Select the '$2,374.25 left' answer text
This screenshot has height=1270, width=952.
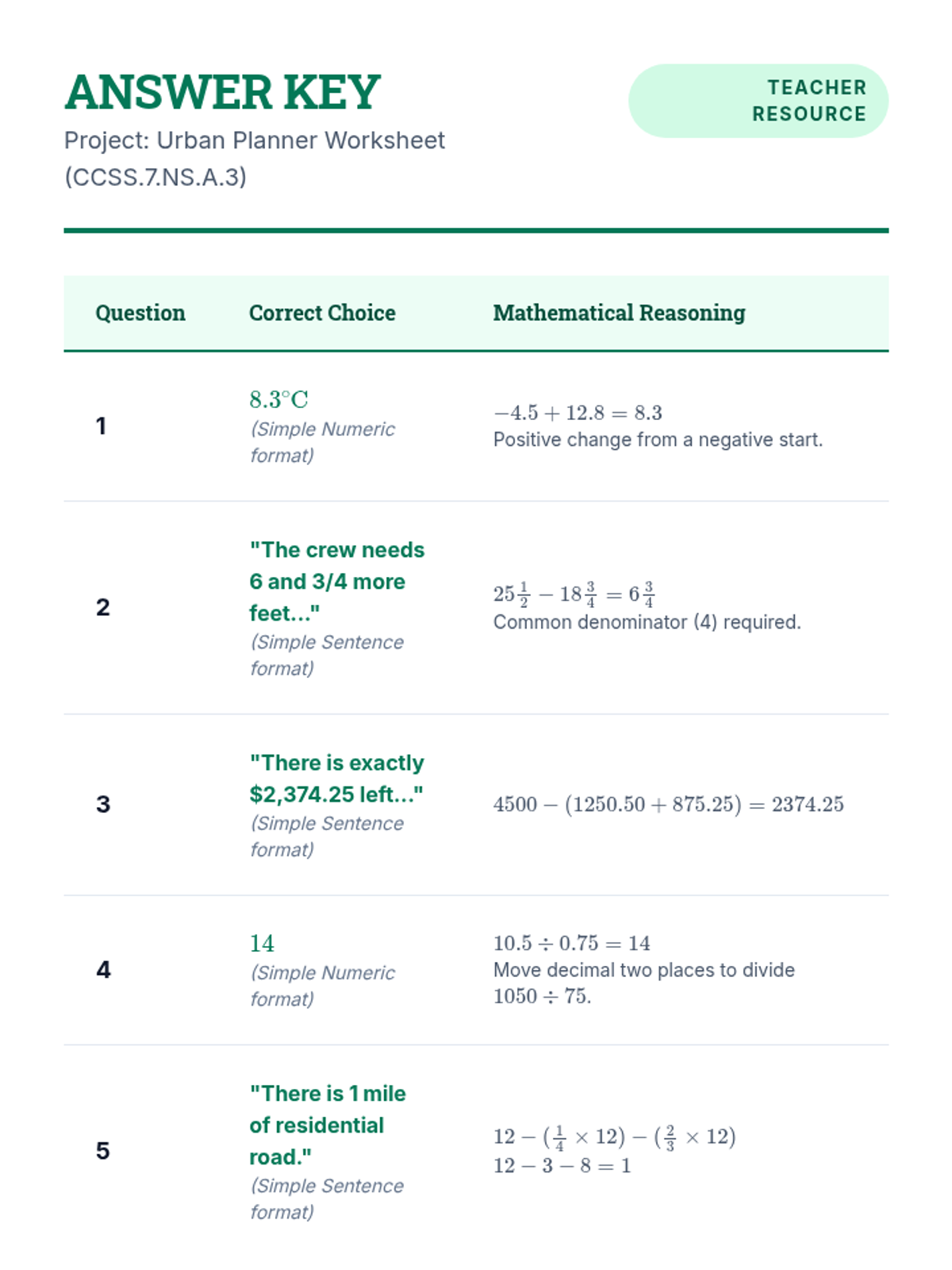(x=336, y=779)
